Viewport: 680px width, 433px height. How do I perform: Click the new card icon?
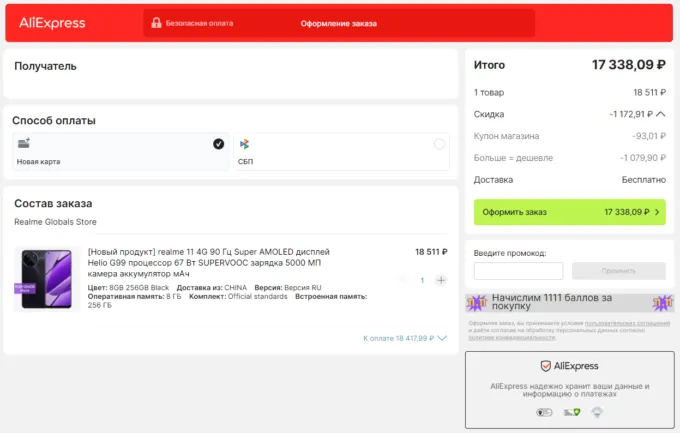point(23,144)
